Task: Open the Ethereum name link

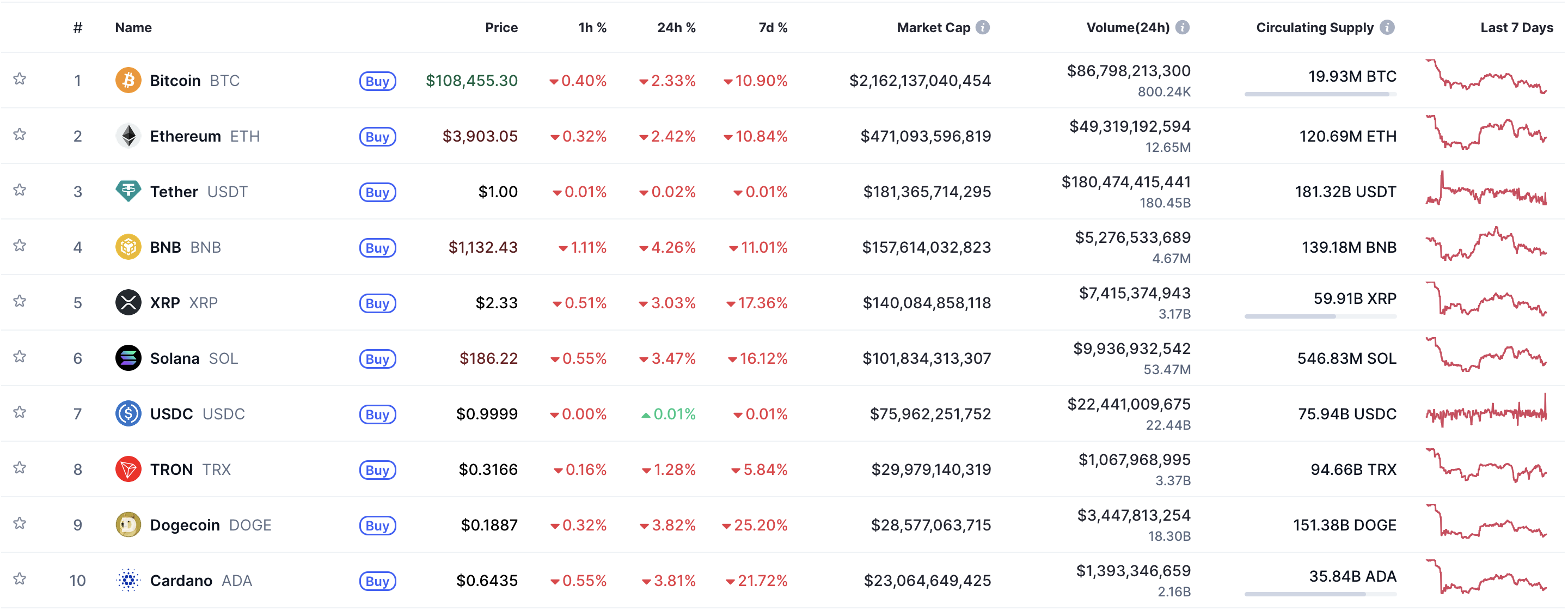Action: pos(185,136)
